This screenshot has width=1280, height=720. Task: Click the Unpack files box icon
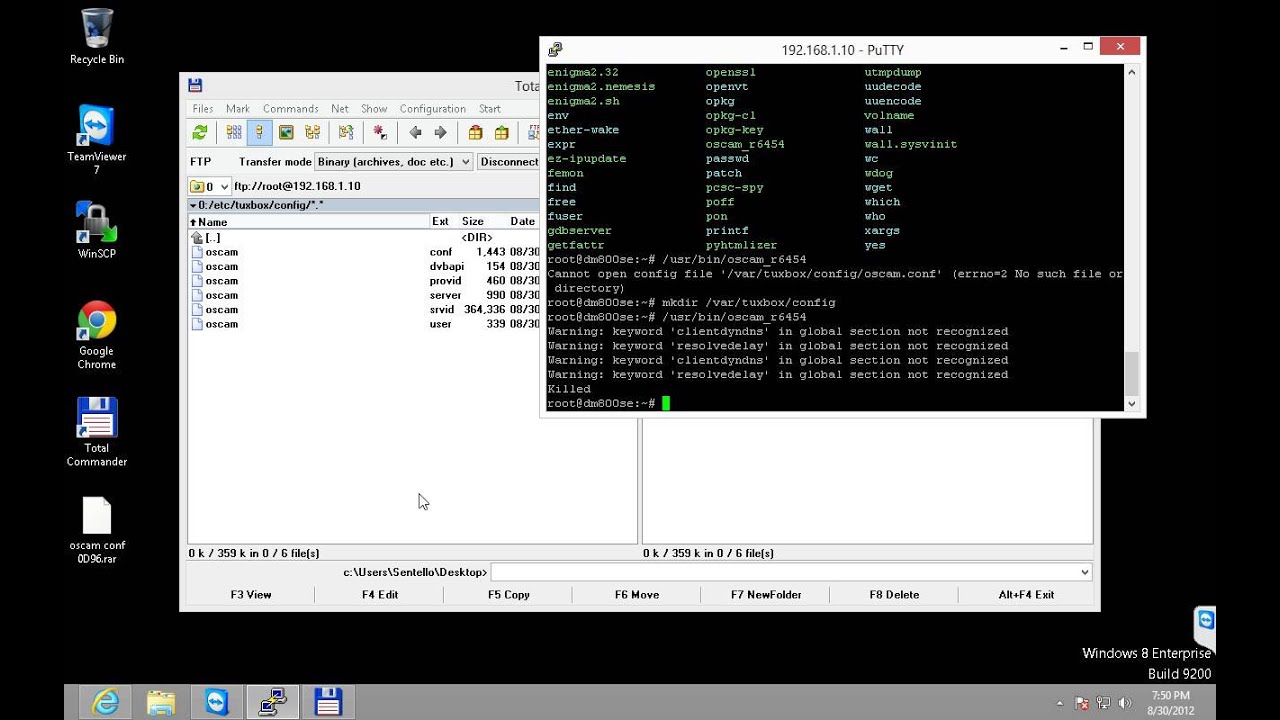pos(501,132)
